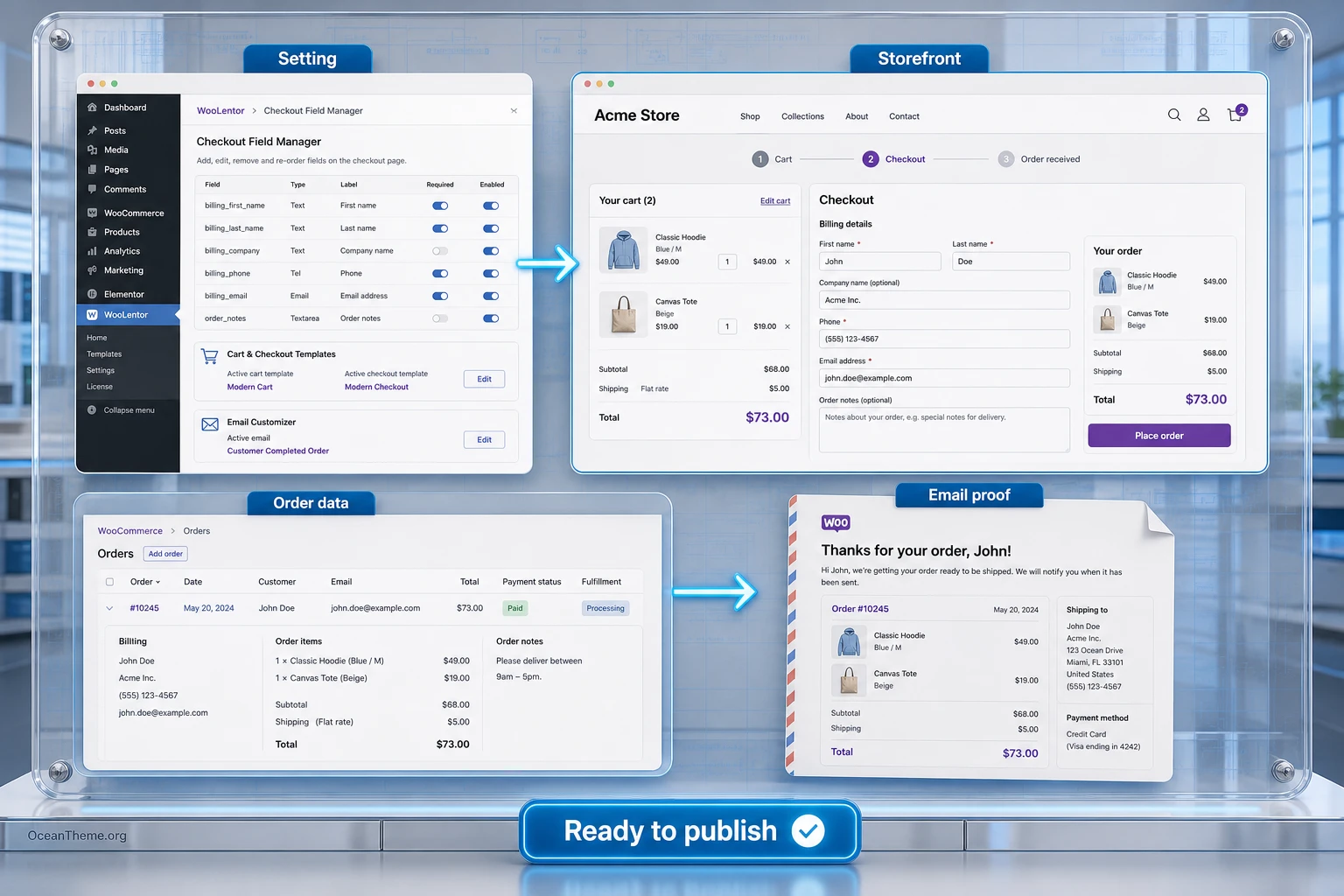Select Collections in Acme Store navigation
Image resolution: width=1344 pixels, height=896 pixels.
(x=802, y=116)
